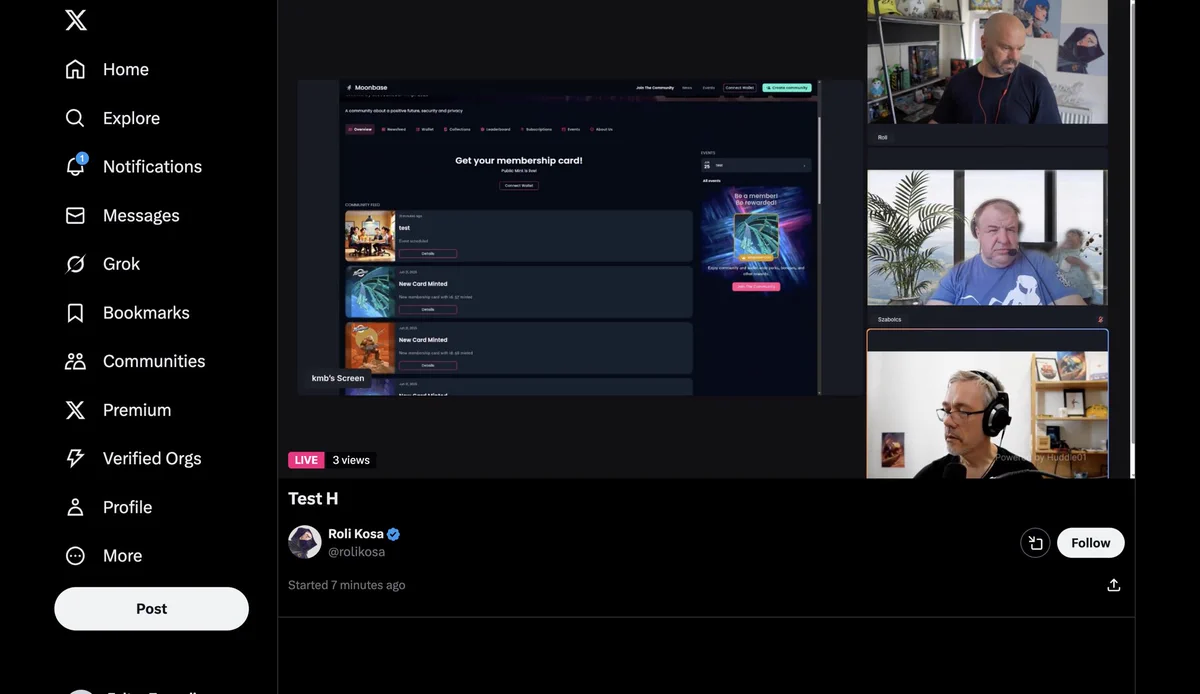Click Roli Kosa profile avatar
Screen dimensions: 1200x694
pyautogui.click(x=305, y=542)
